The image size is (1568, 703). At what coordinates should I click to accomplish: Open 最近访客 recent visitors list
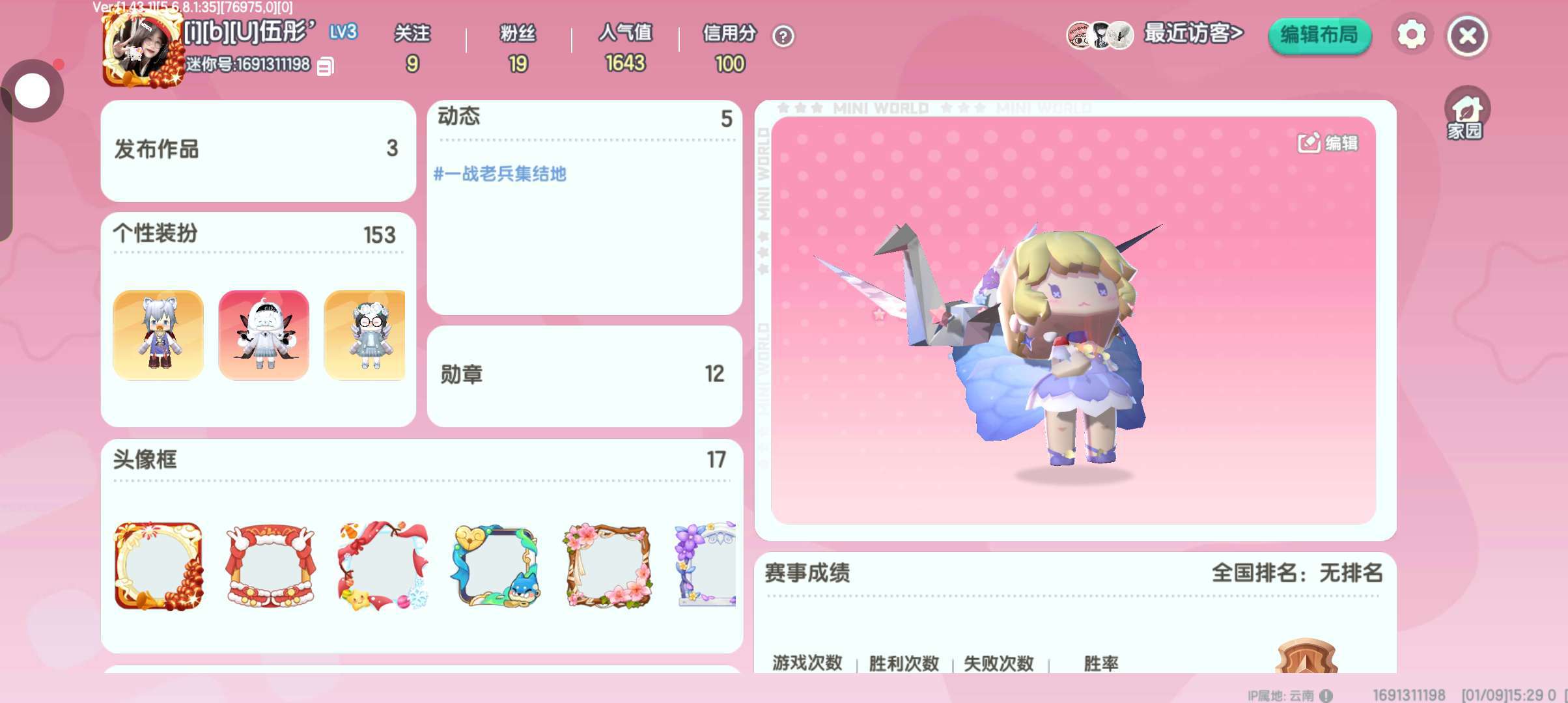pyautogui.click(x=1155, y=34)
